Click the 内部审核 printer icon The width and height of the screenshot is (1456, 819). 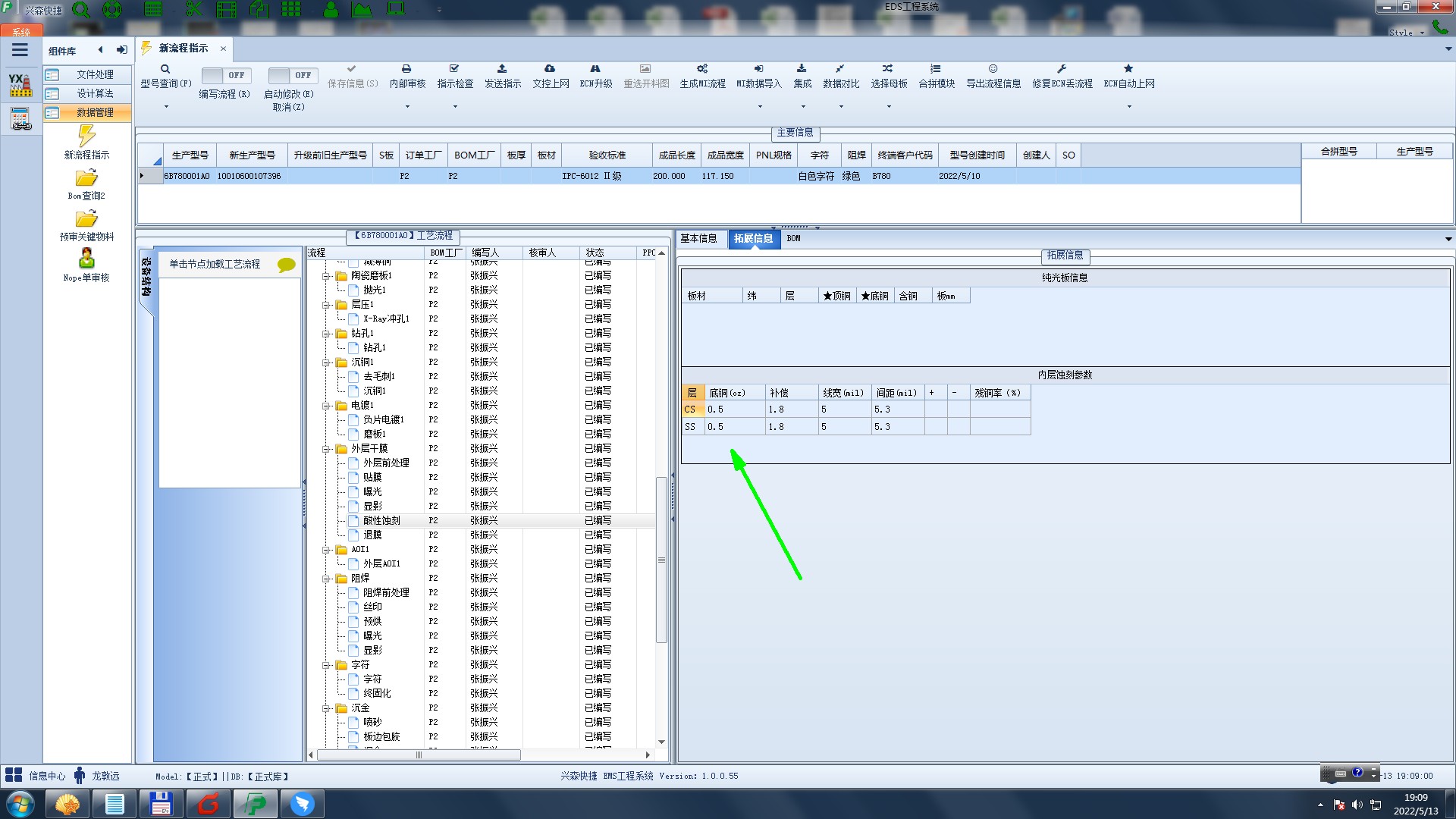406,69
